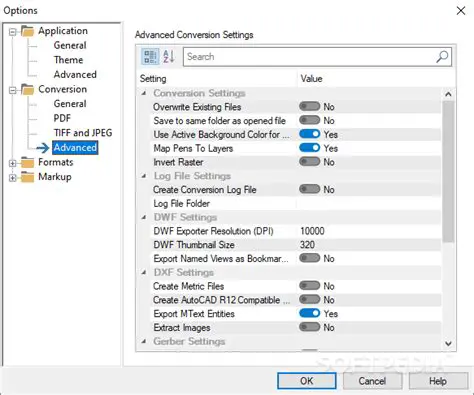Click the Setting column header

pyautogui.click(x=153, y=79)
